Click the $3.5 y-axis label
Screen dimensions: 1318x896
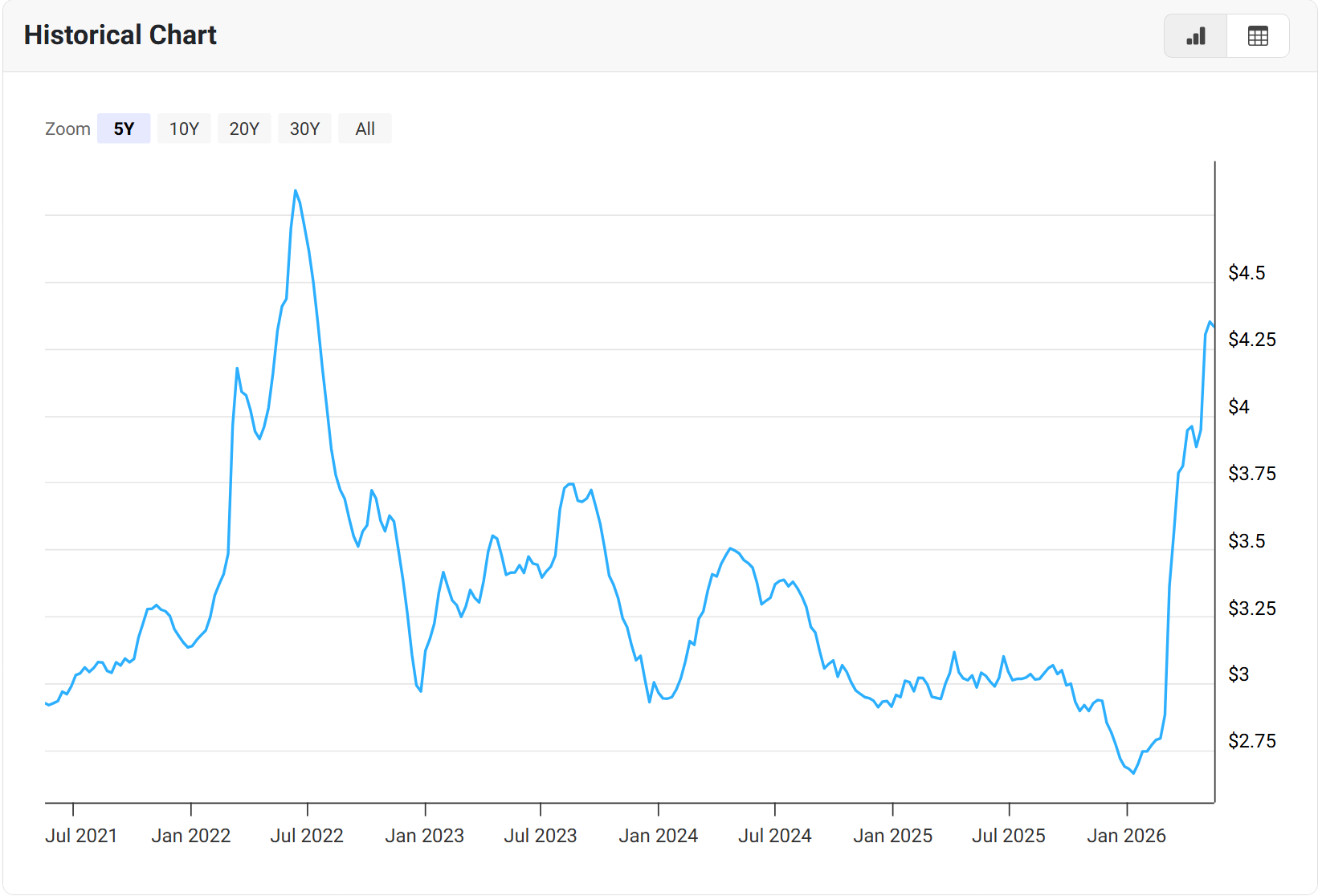pyautogui.click(x=1247, y=541)
